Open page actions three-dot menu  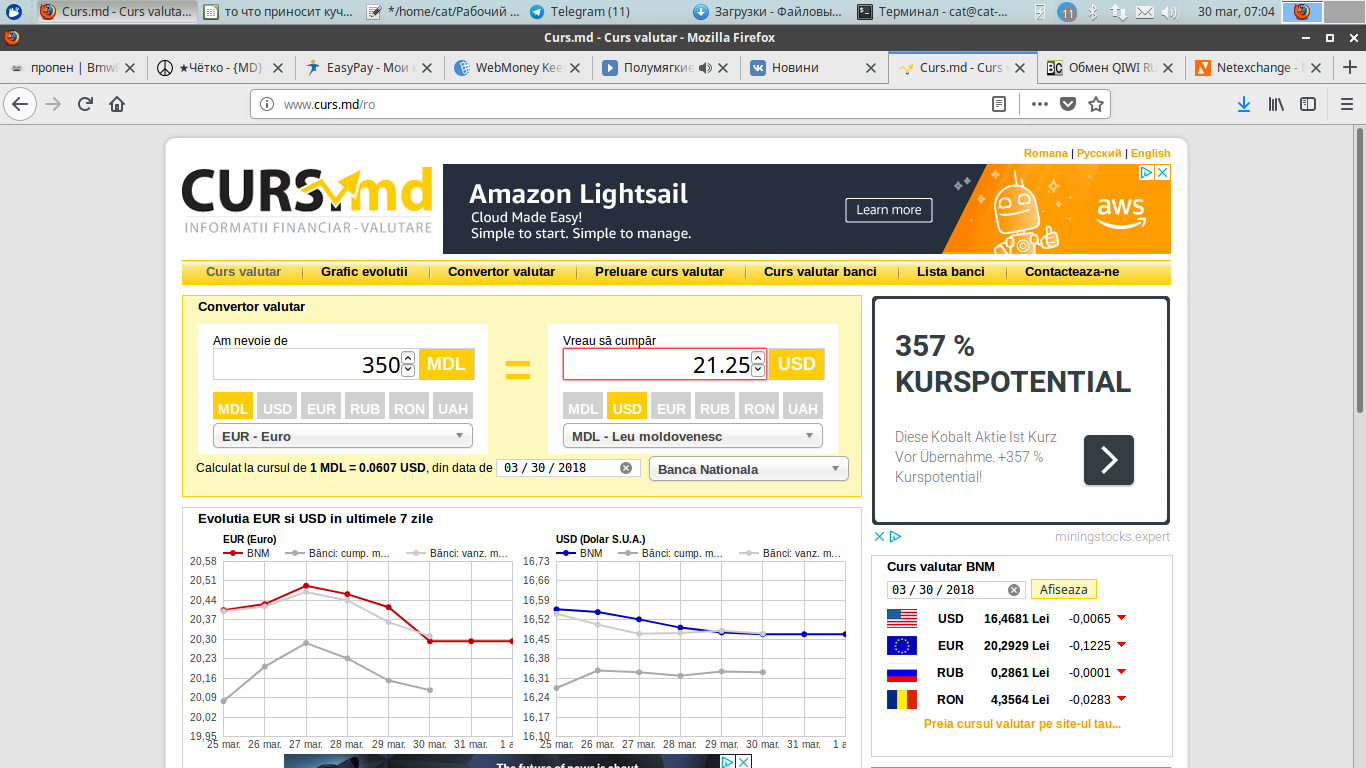pyautogui.click(x=1040, y=104)
